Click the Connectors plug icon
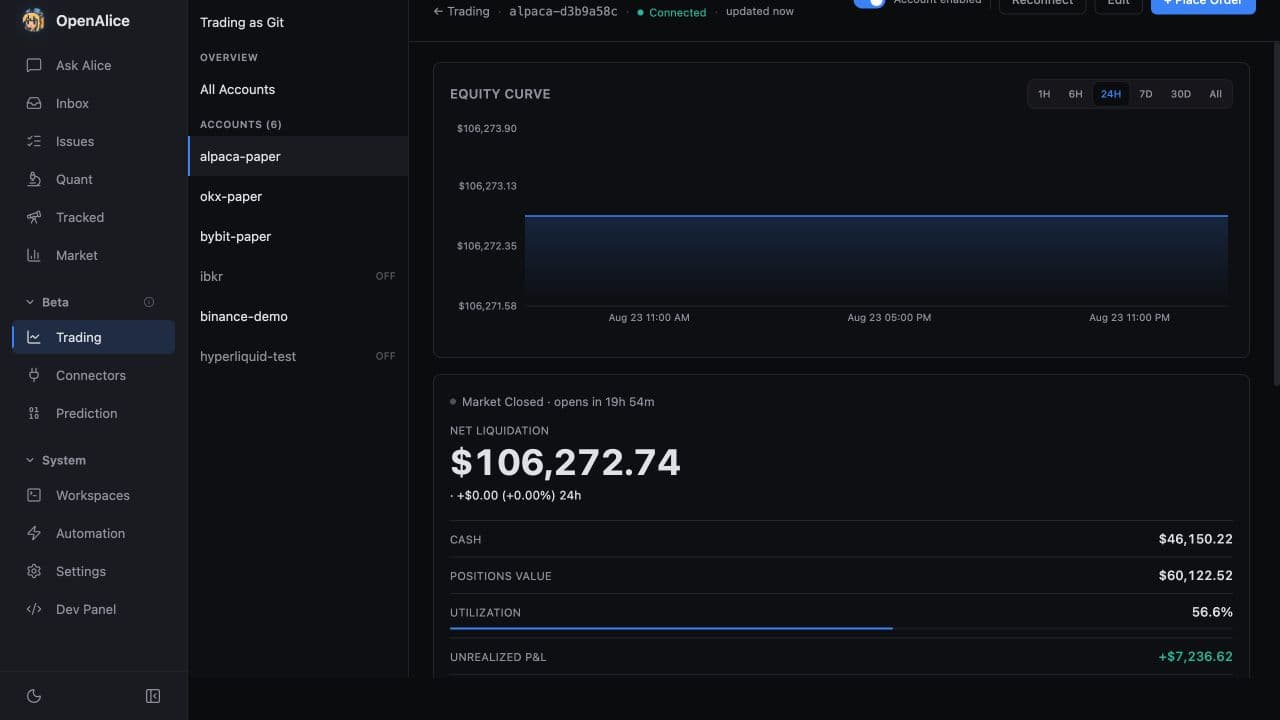The image size is (1280, 720). [34, 375]
